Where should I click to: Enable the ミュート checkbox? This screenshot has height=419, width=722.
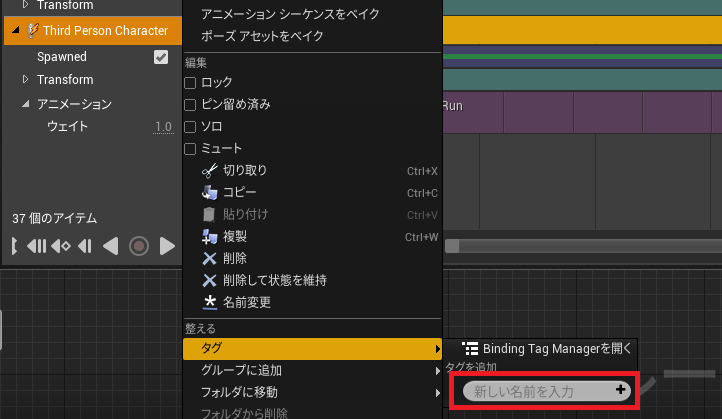[x=190, y=149]
